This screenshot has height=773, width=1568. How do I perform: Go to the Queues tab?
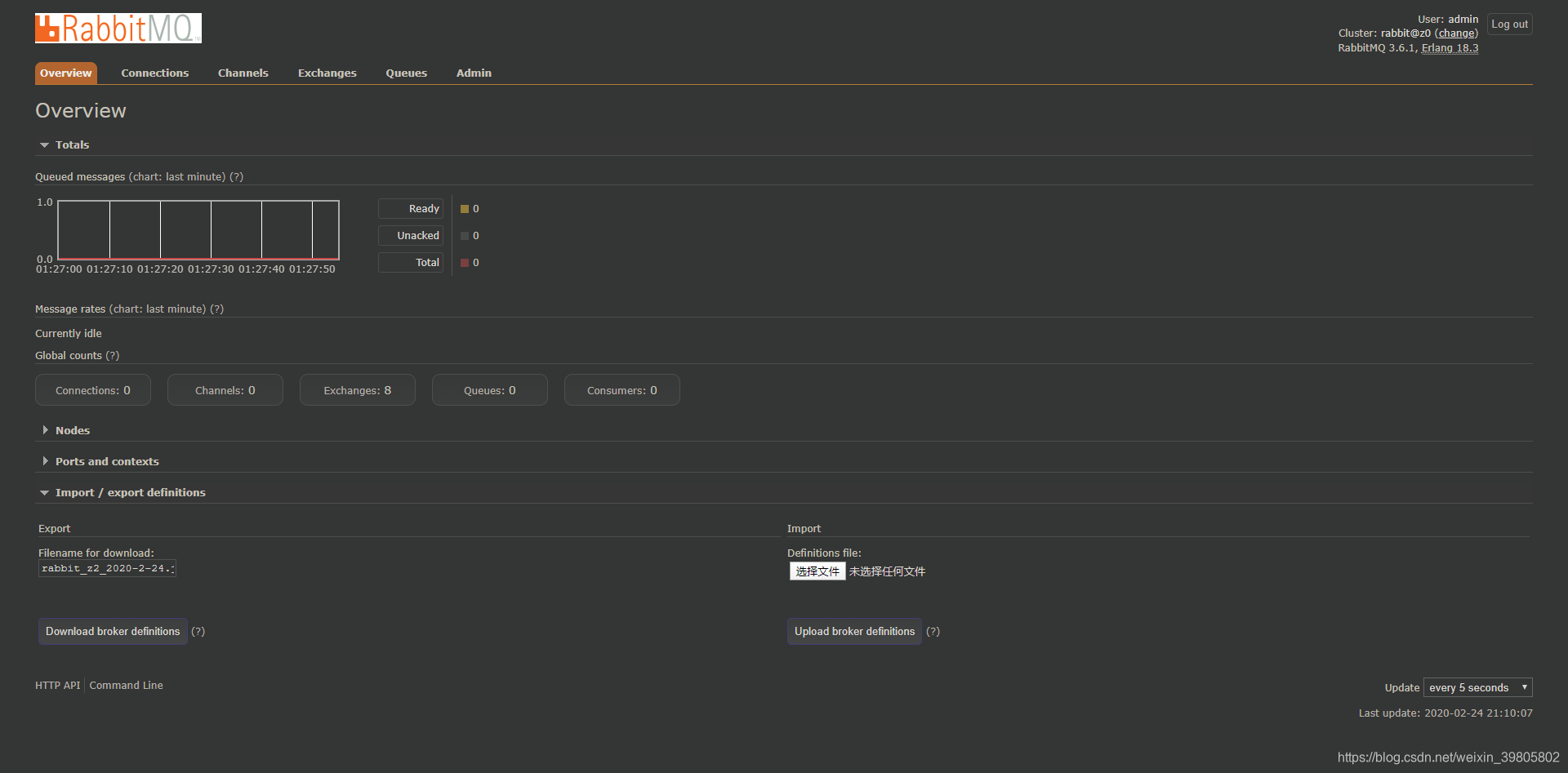pos(407,73)
